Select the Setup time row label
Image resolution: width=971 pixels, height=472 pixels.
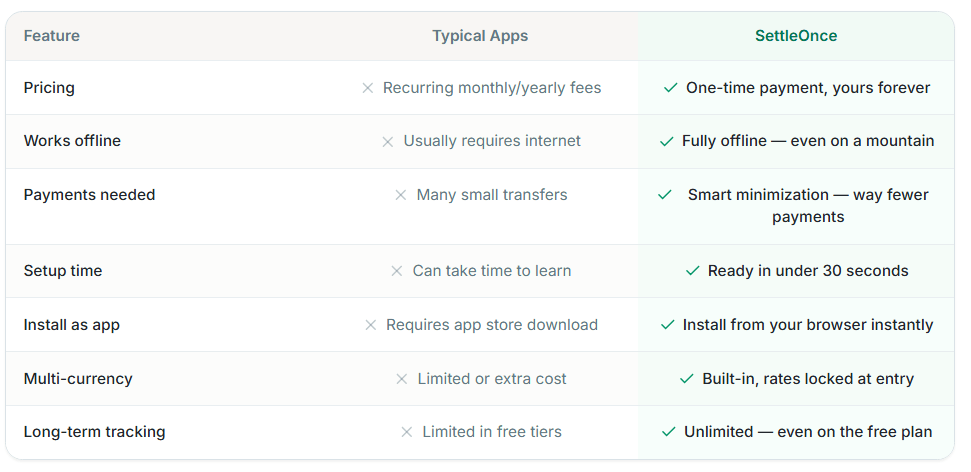[63, 271]
